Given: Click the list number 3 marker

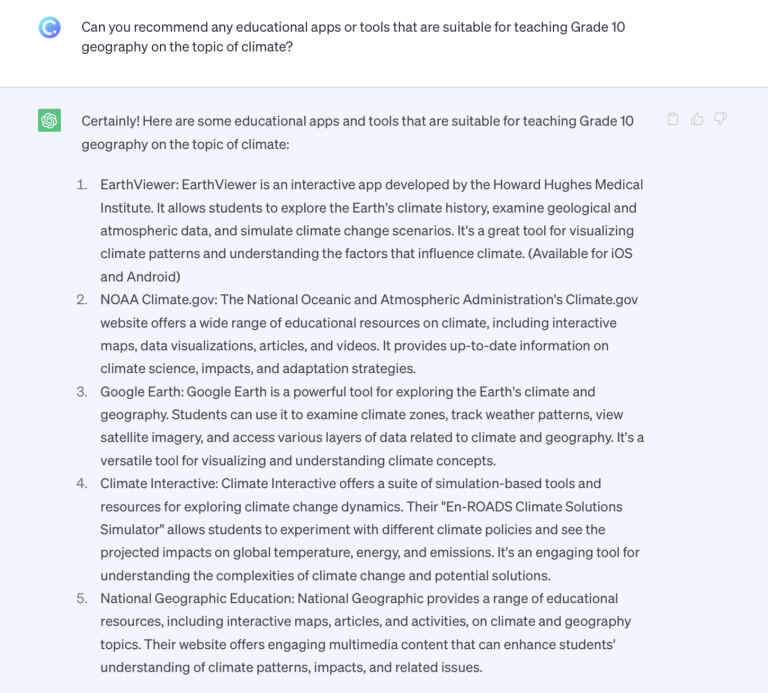Looking at the screenshot, I should [82, 392].
